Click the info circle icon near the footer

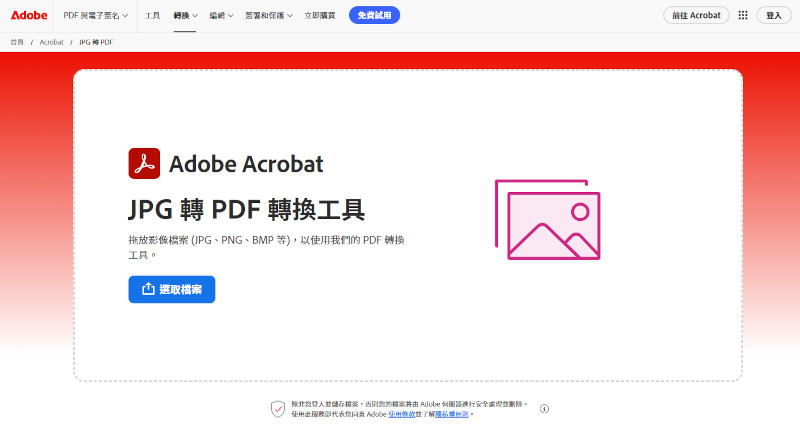click(544, 409)
